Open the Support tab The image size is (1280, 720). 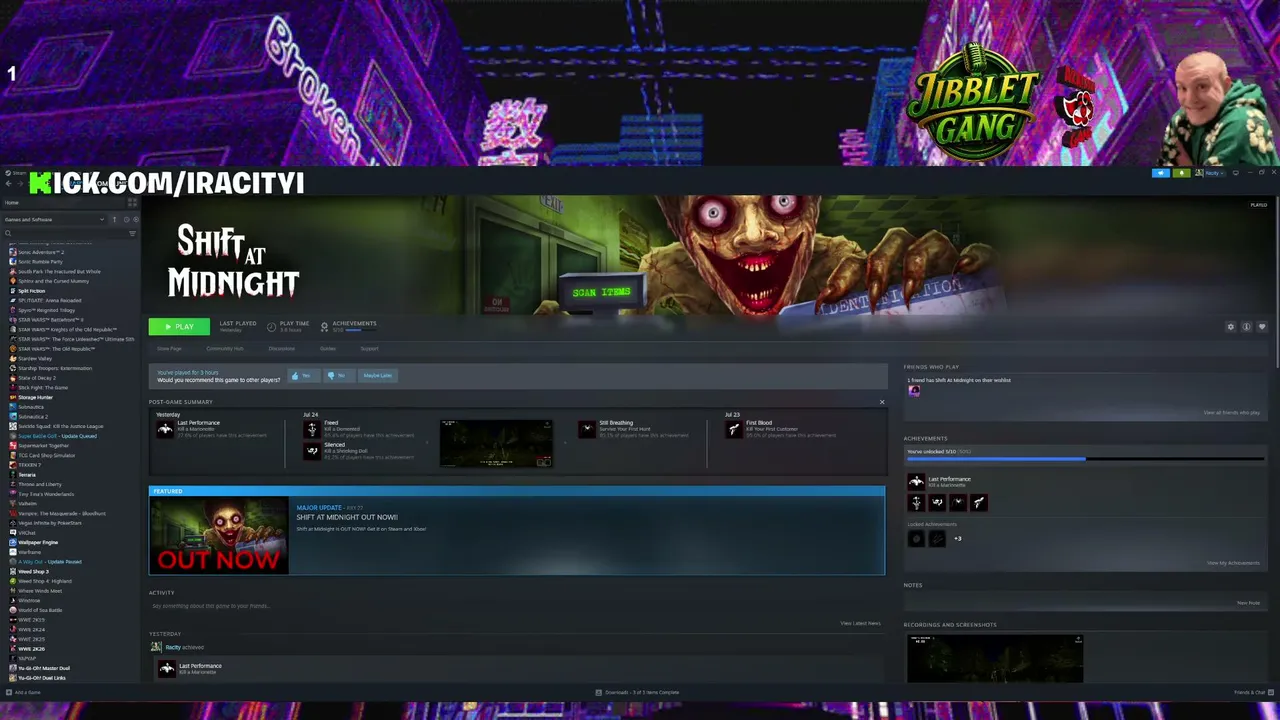click(370, 349)
